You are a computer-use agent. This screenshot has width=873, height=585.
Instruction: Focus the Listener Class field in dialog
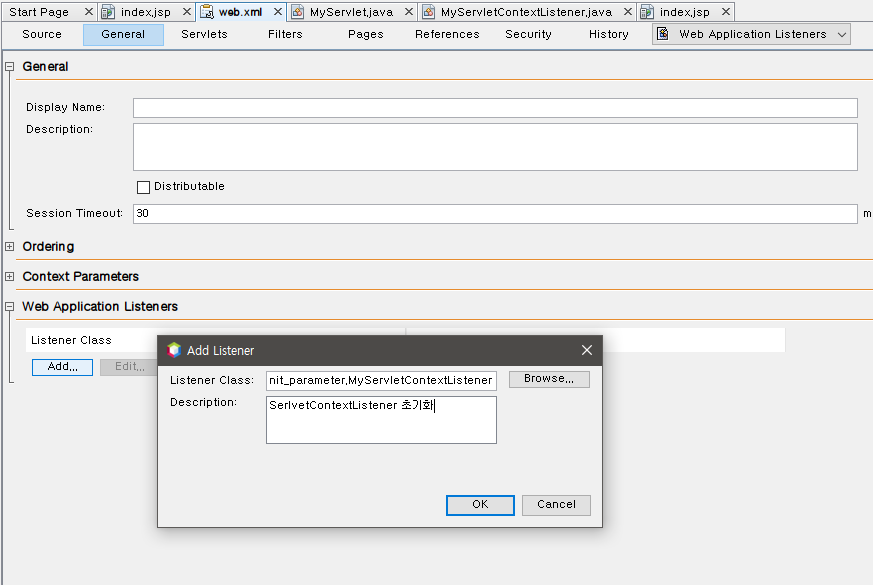pyautogui.click(x=381, y=380)
